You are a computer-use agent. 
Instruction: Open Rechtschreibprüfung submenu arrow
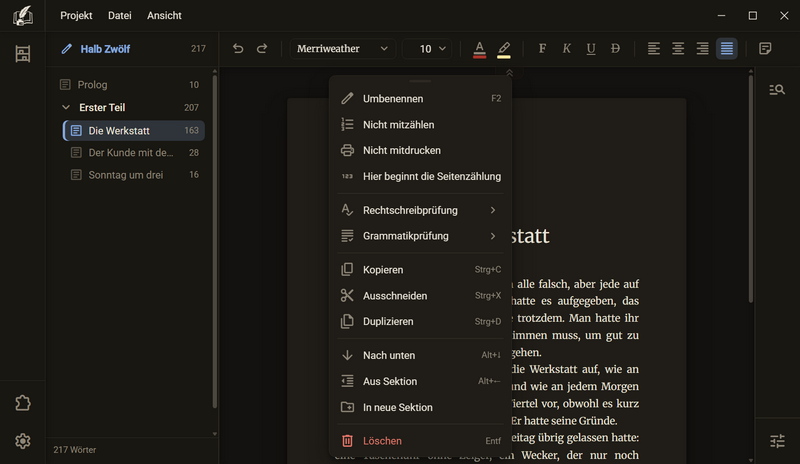(x=493, y=210)
